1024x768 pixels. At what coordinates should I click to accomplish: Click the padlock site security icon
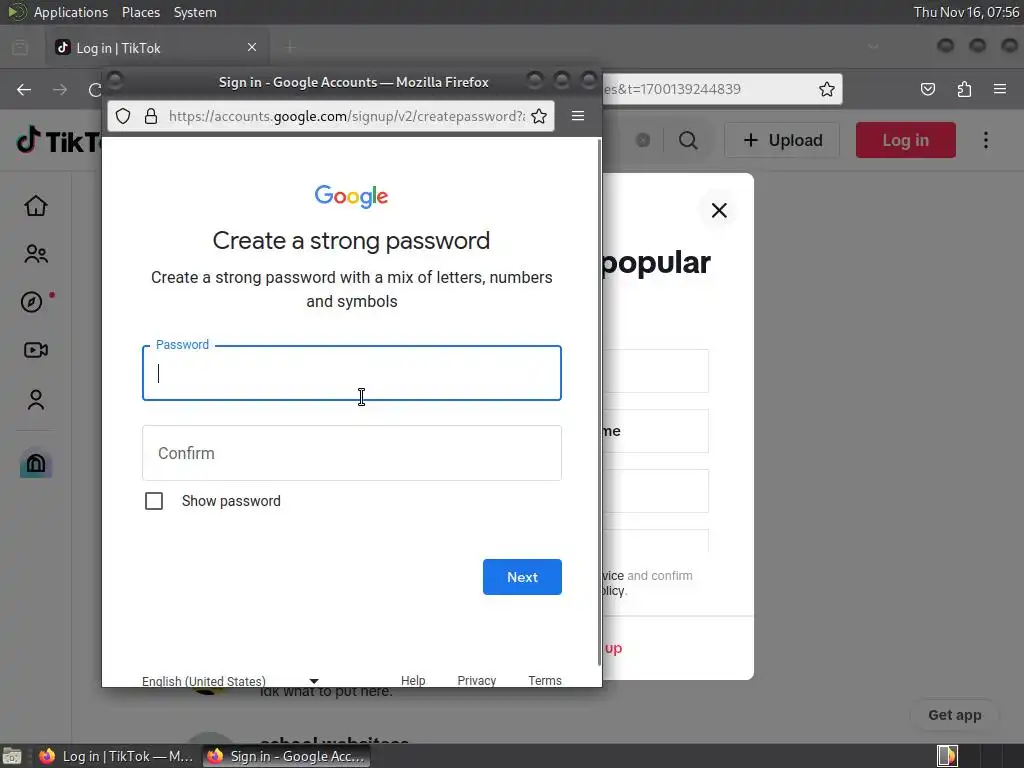tap(151, 116)
